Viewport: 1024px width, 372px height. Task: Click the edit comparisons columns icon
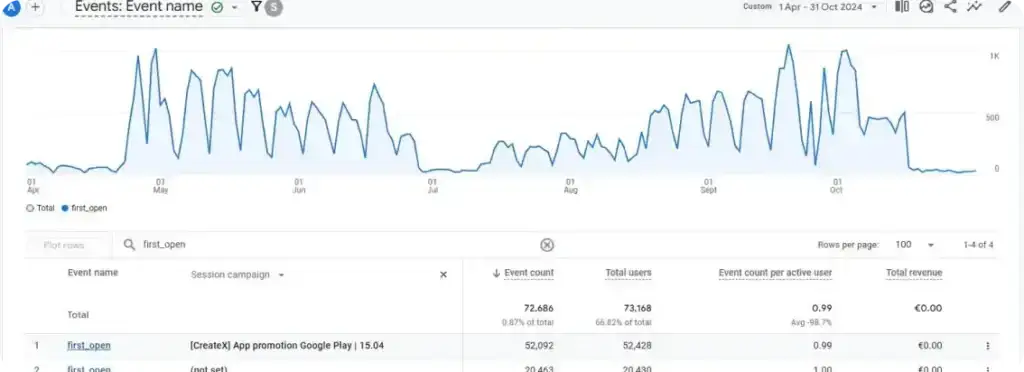[902, 7]
